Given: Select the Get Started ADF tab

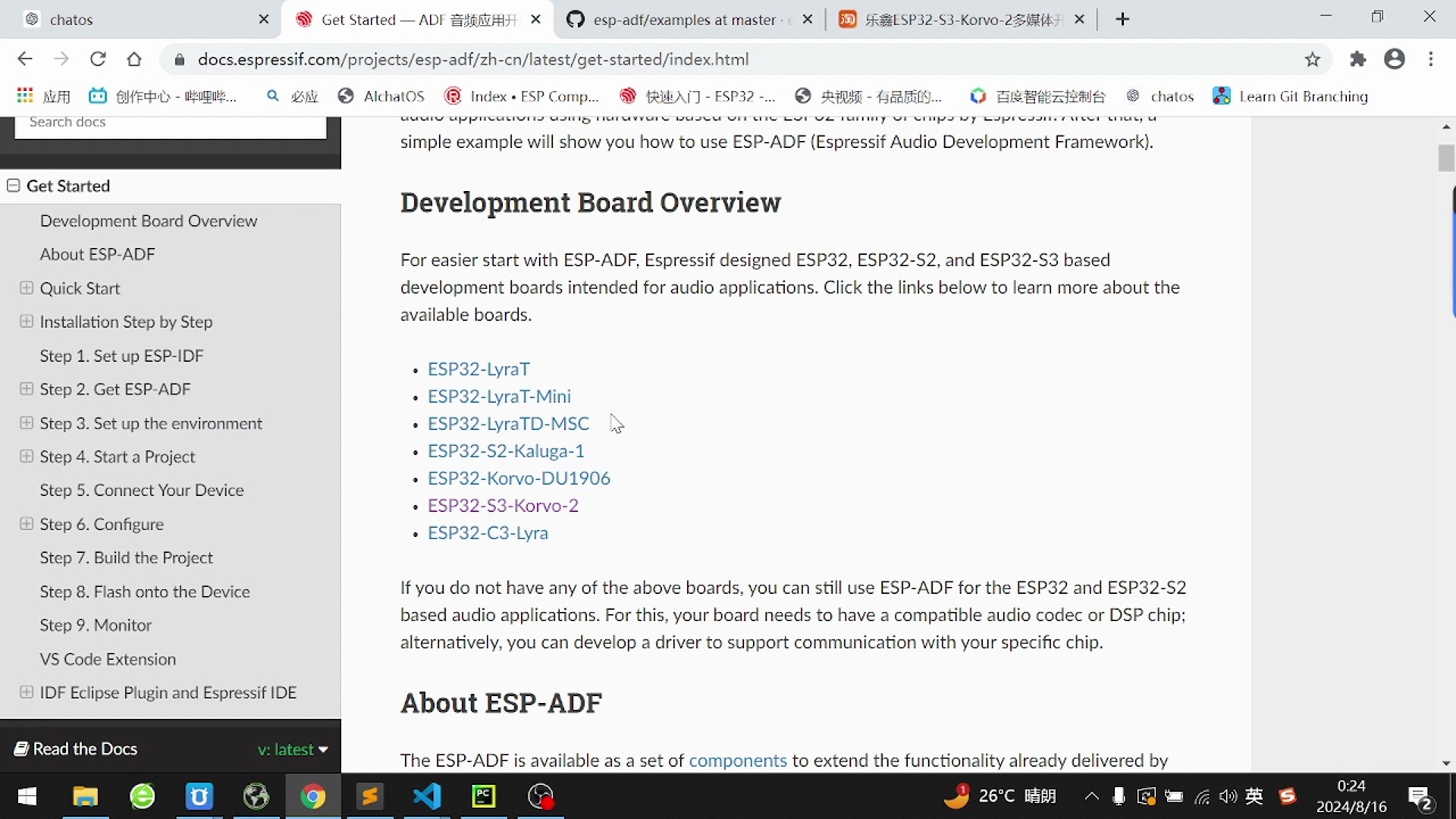Looking at the screenshot, I should [416, 20].
